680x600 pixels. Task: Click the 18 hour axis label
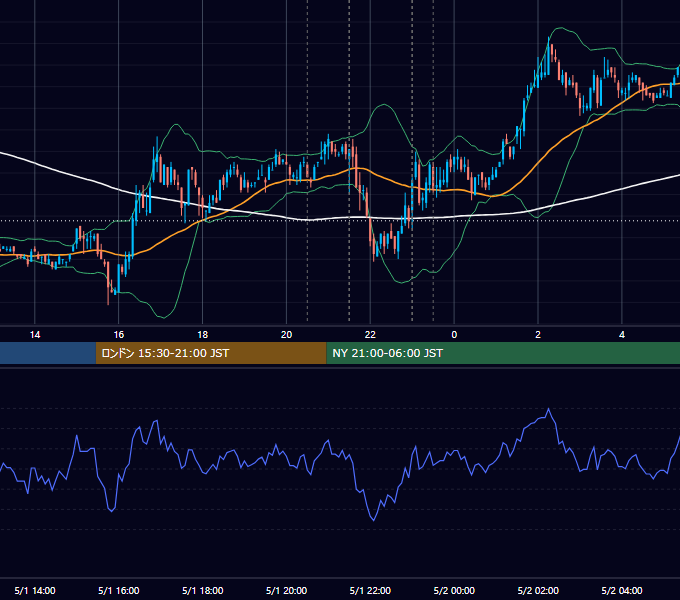click(x=203, y=335)
